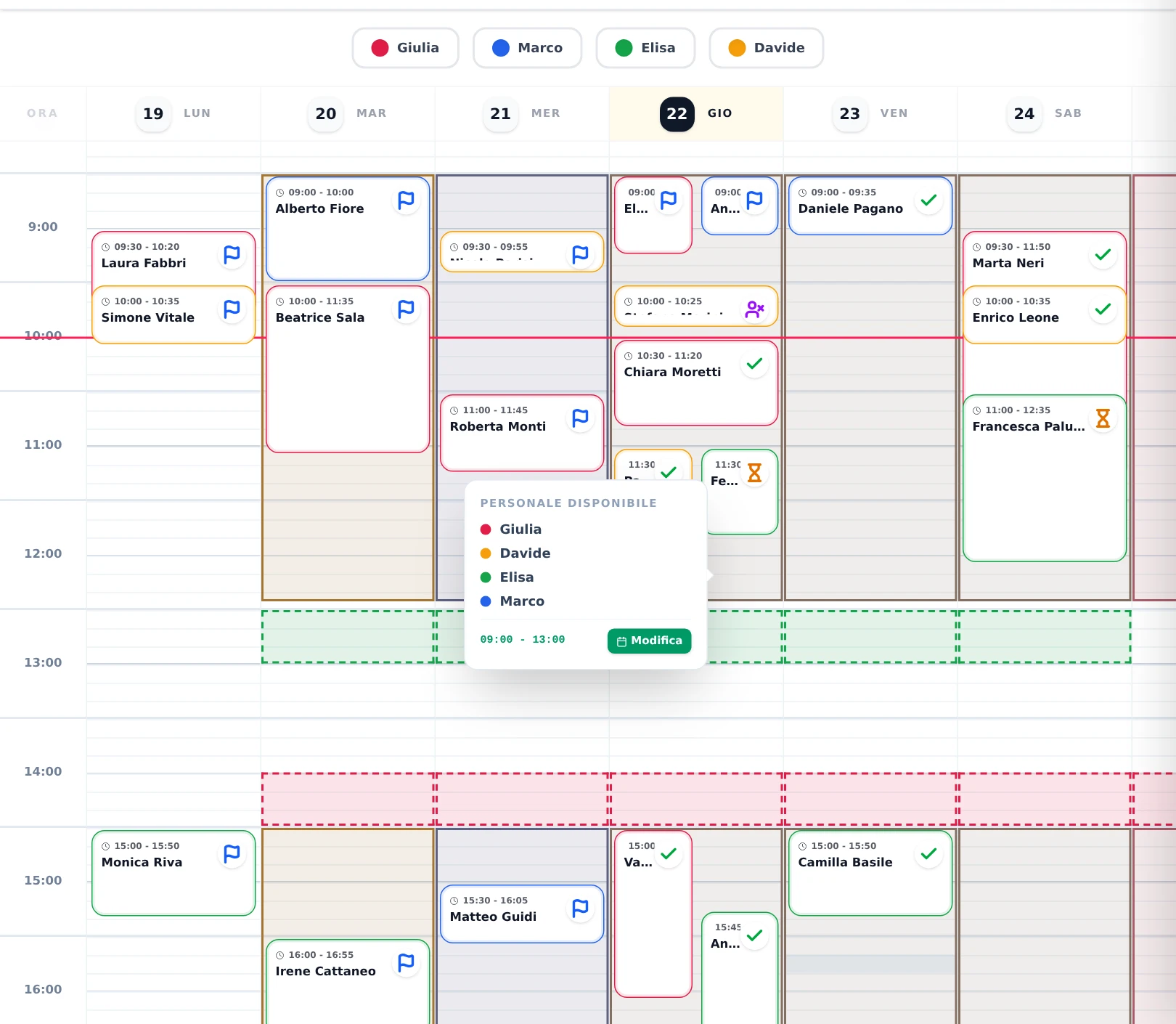Toggle the Marco staff filter chip
This screenshot has width=1176, height=1024.
[x=527, y=48]
